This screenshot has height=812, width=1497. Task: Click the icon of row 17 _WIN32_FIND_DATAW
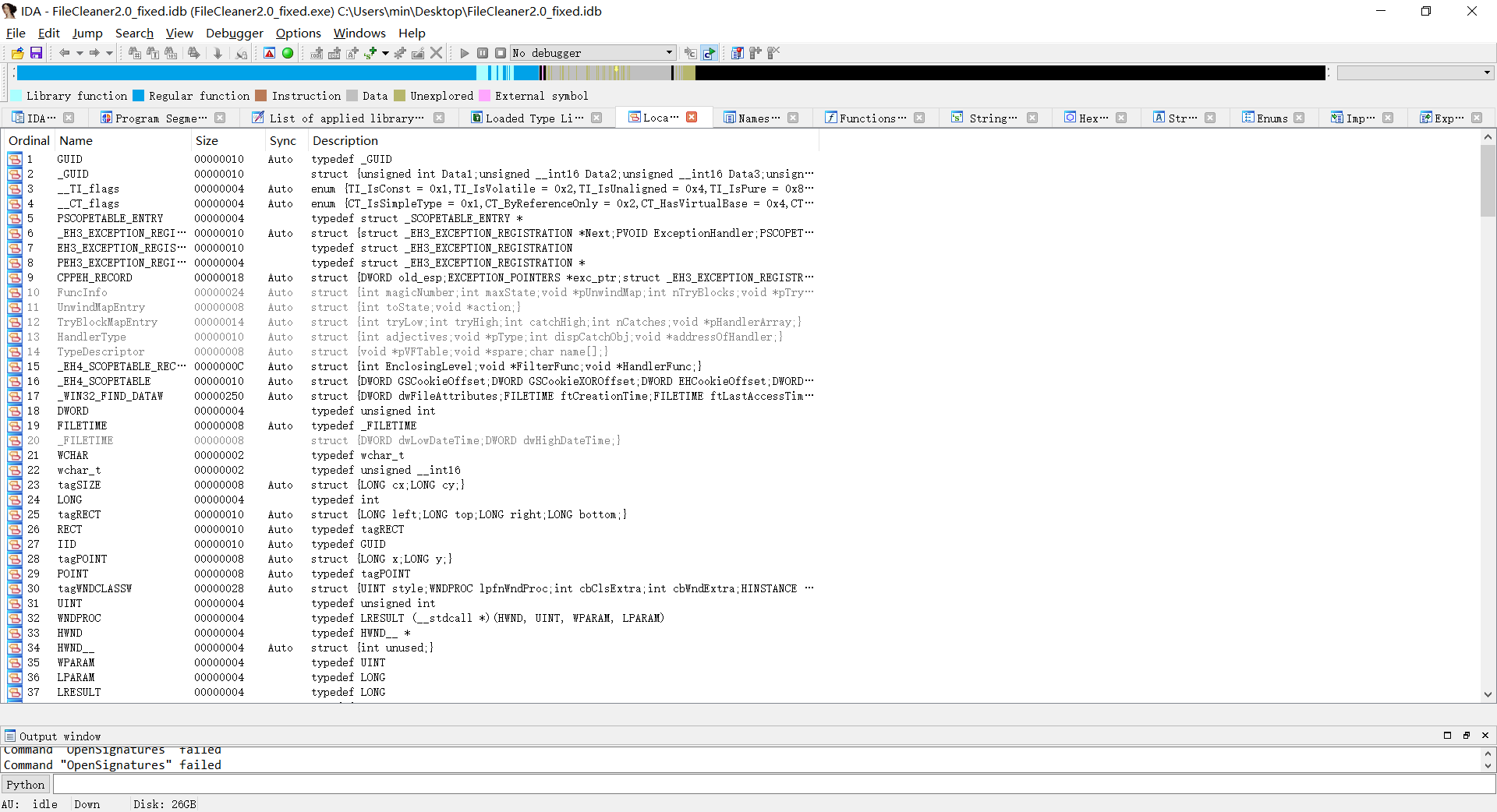click(x=15, y=396)
